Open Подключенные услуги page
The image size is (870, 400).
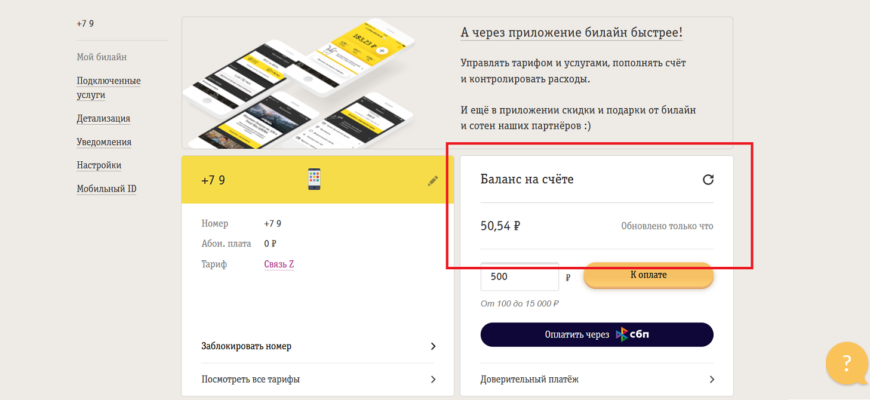pyautogui.click(x=108, y=88)
